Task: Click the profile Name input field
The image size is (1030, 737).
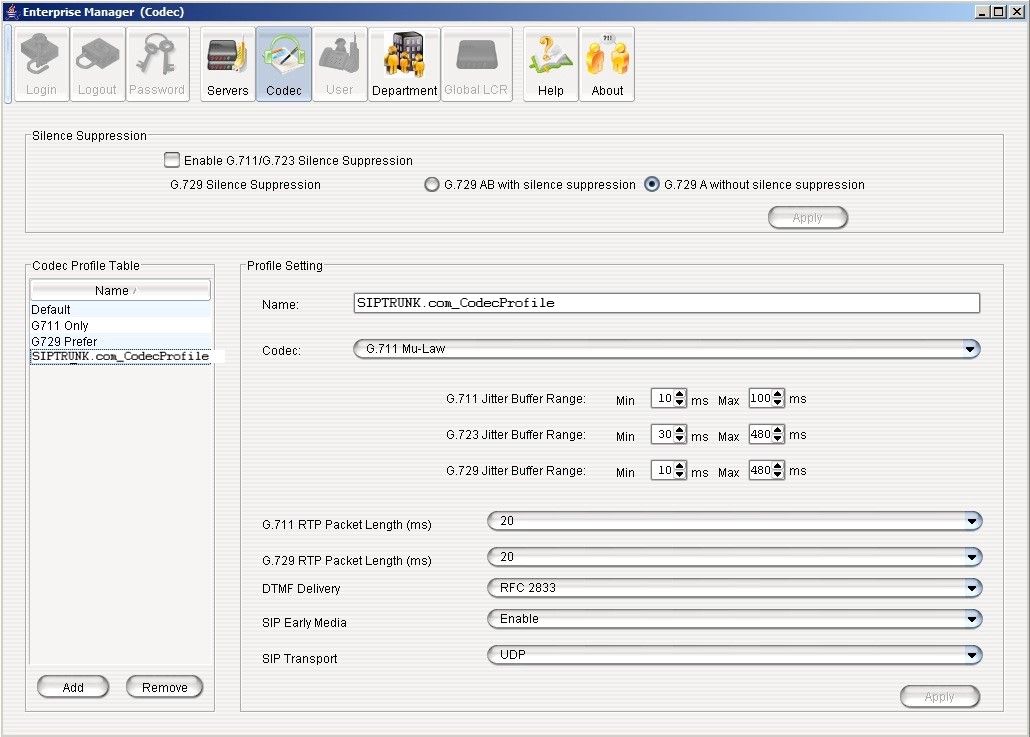Action: (666, 303)
